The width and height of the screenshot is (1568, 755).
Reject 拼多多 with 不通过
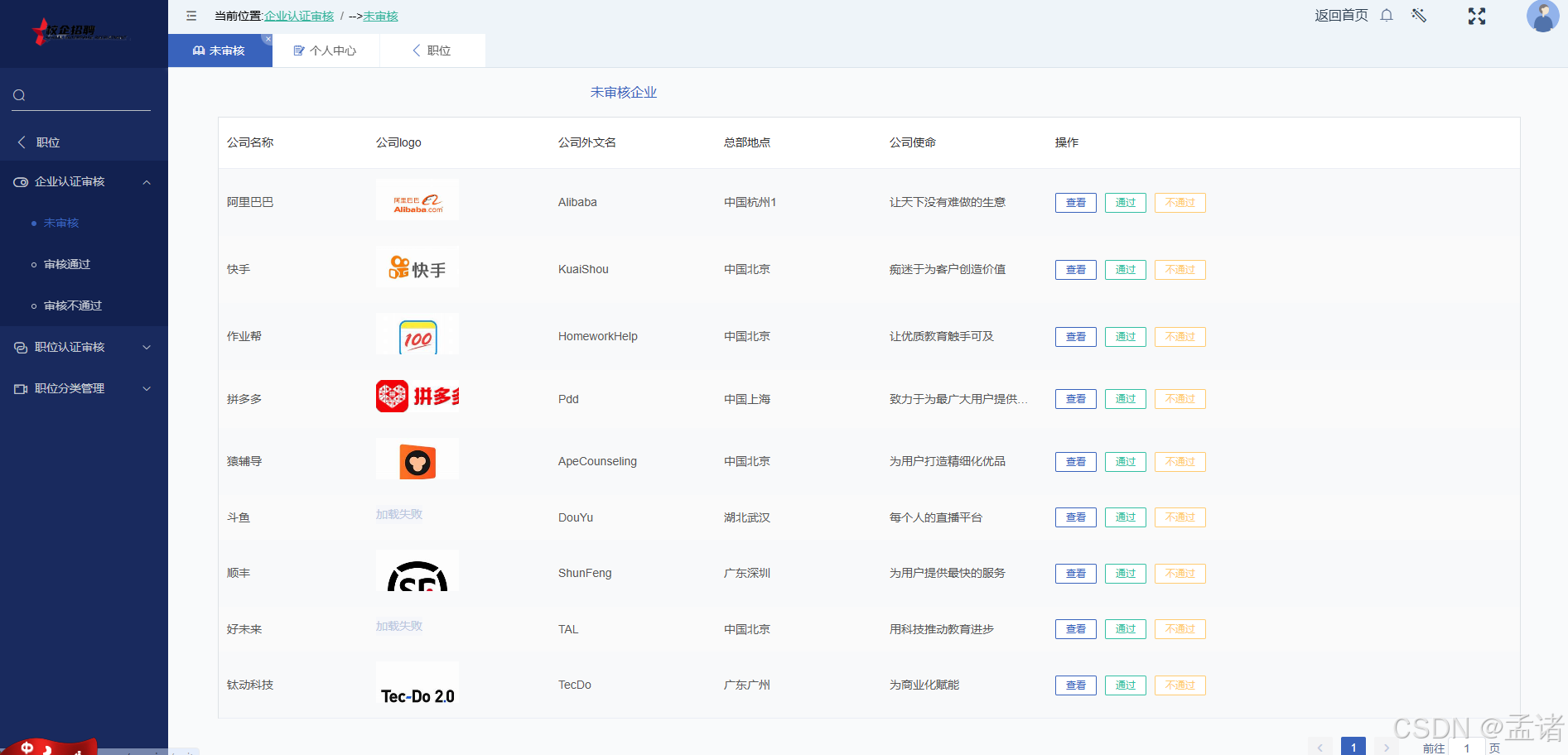point(1180,399)
